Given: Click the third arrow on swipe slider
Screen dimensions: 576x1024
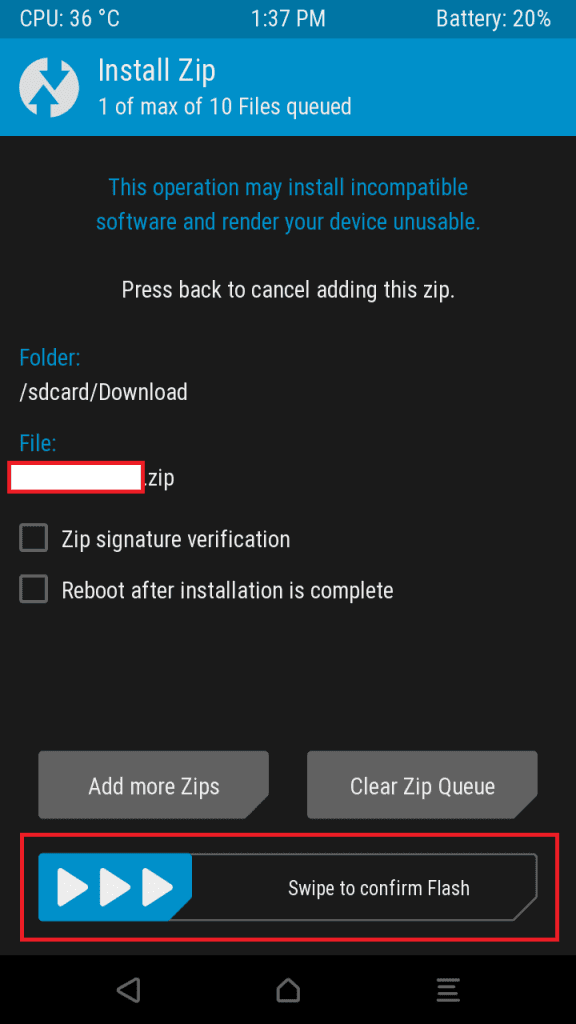Looking at the screenshot, I should point(157,888).
